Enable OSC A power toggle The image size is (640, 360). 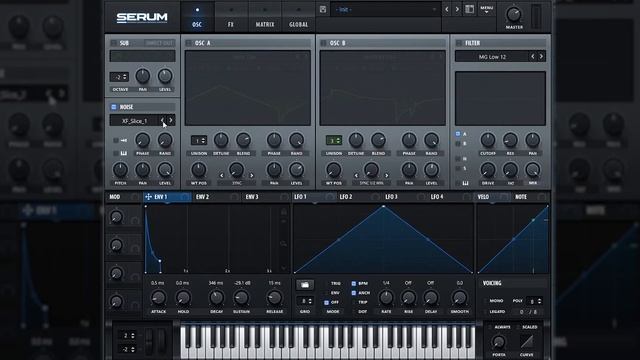[189, 43]
